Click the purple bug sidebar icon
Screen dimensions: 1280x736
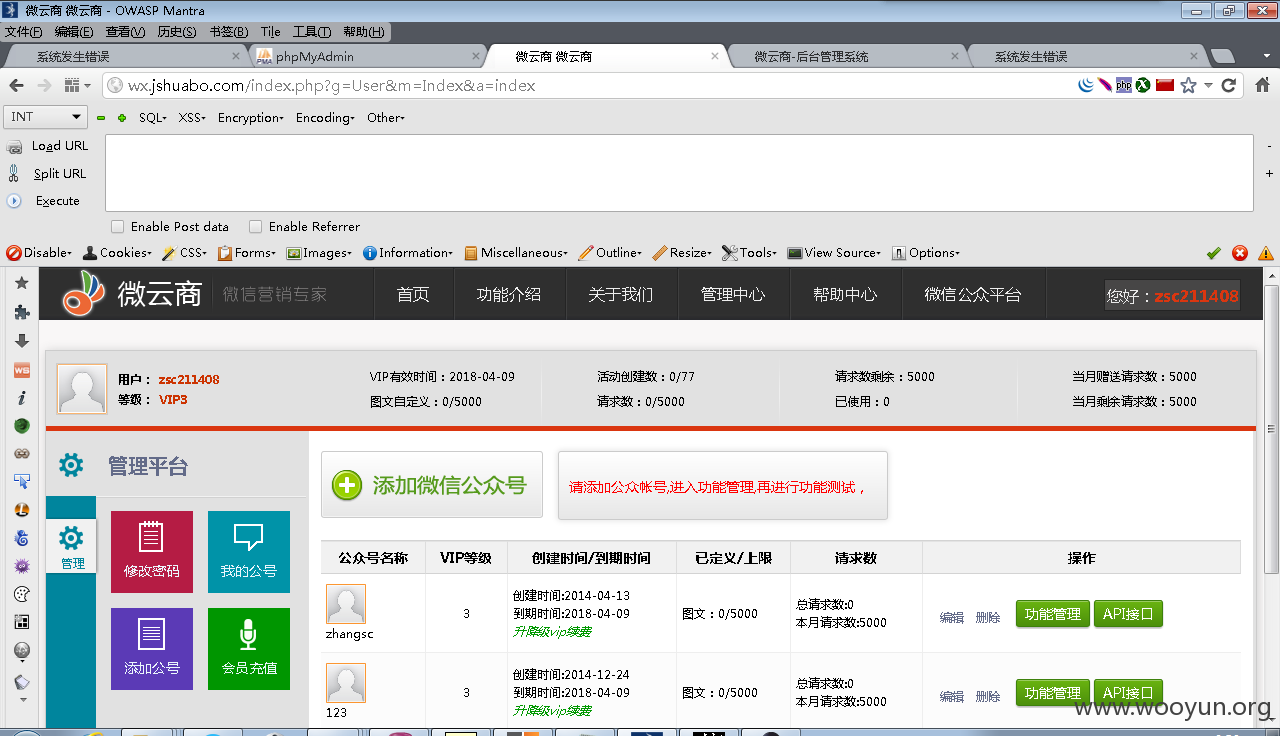[x=22, y=566]
